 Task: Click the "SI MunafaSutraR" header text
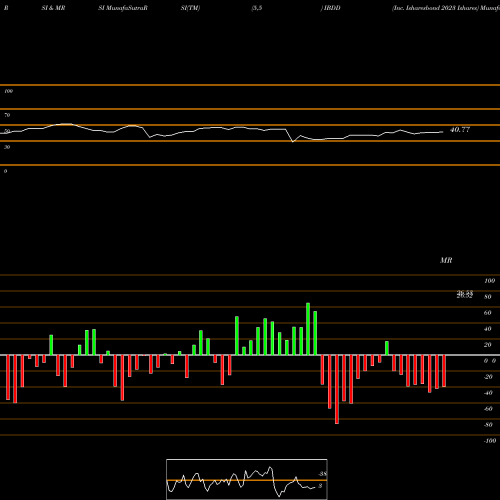123,8
